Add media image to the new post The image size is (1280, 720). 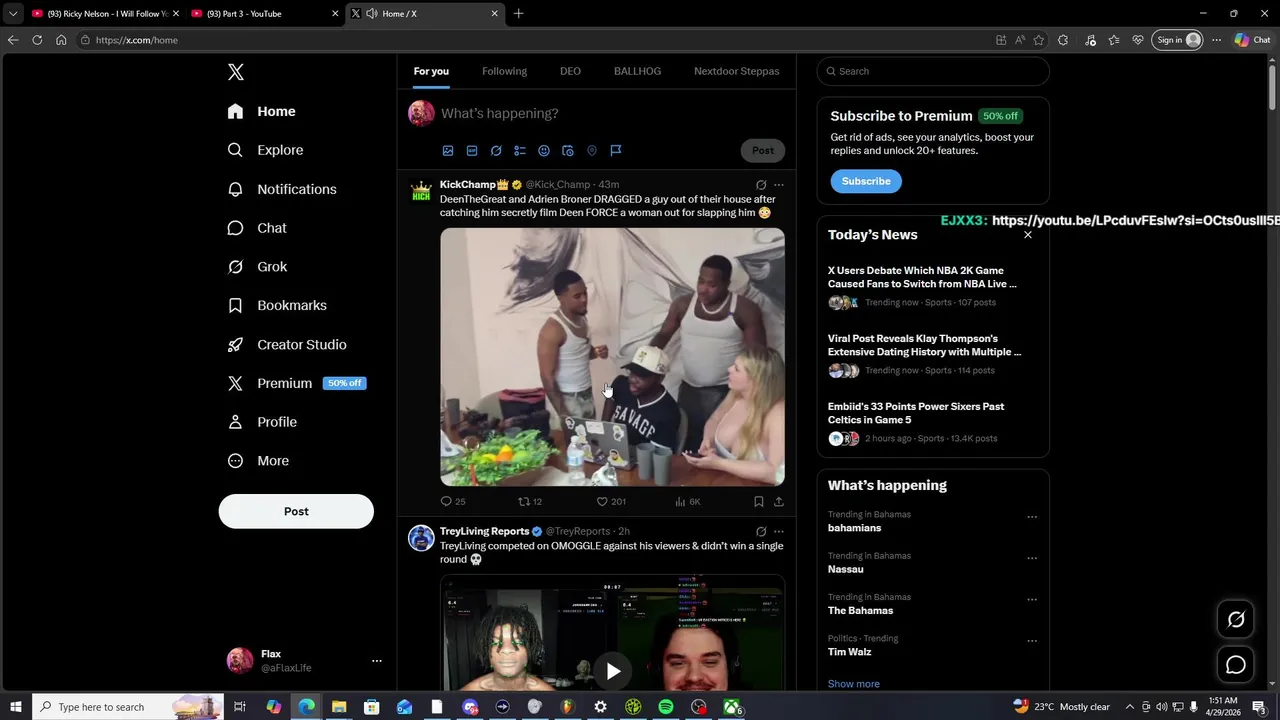(448, 151)
